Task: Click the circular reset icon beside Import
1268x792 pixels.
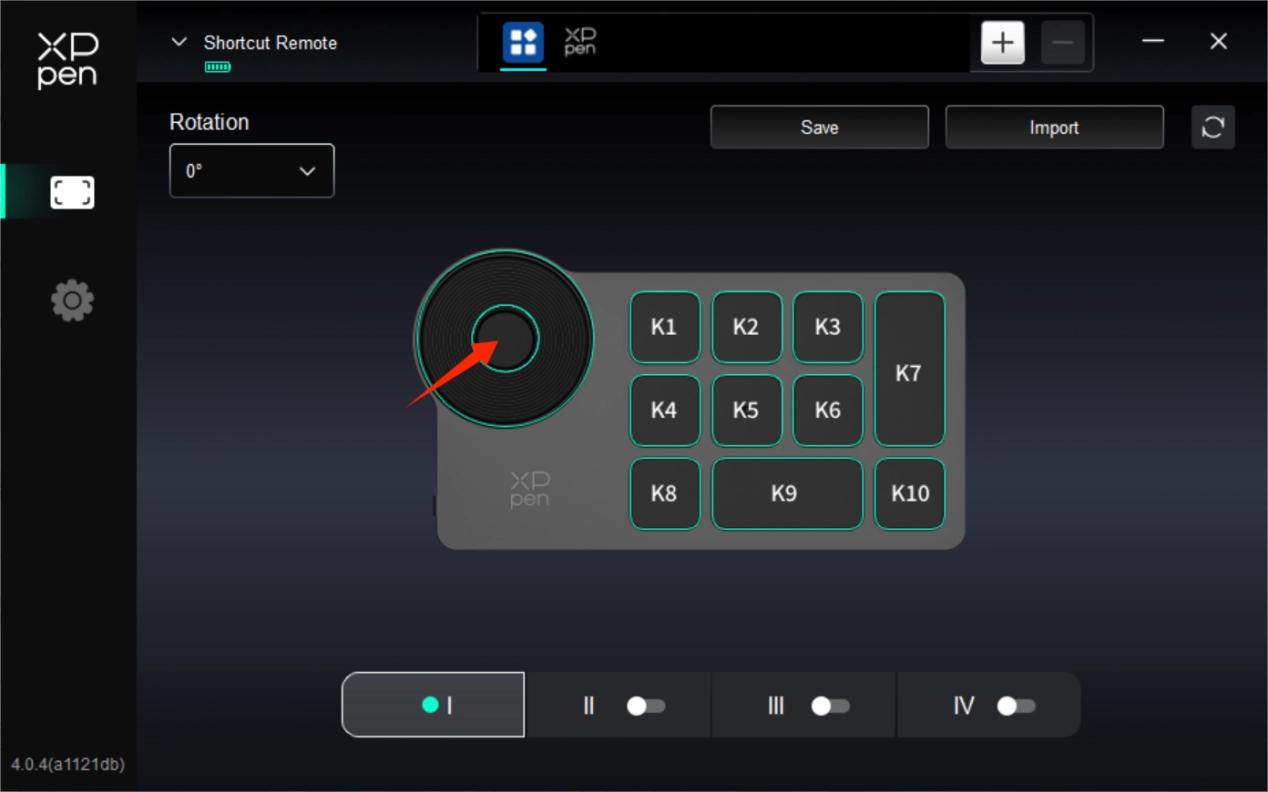Action: [1213, 128]
